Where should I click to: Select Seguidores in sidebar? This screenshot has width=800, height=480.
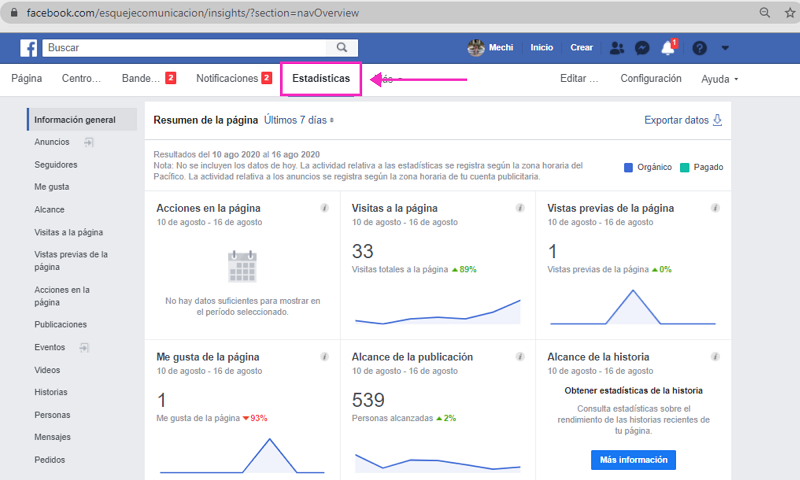[56, 165]
